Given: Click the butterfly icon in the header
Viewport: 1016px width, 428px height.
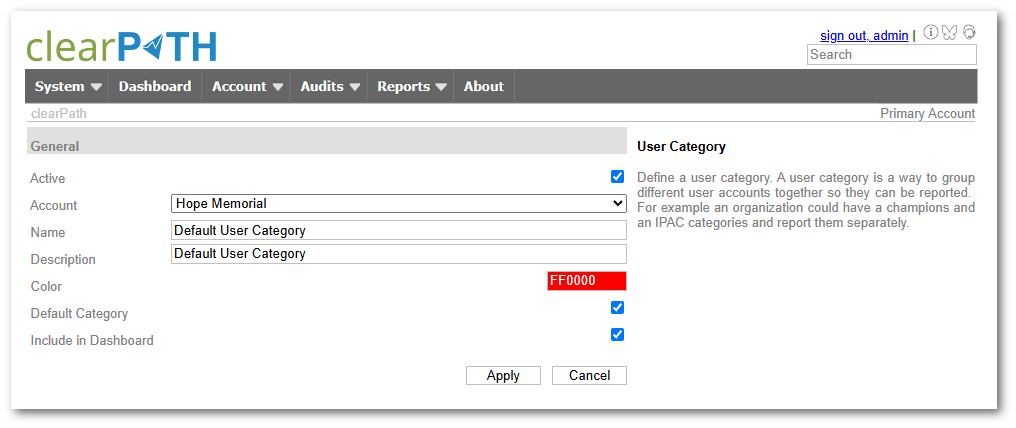Looking at the screenshot, I should click(949, 32).
